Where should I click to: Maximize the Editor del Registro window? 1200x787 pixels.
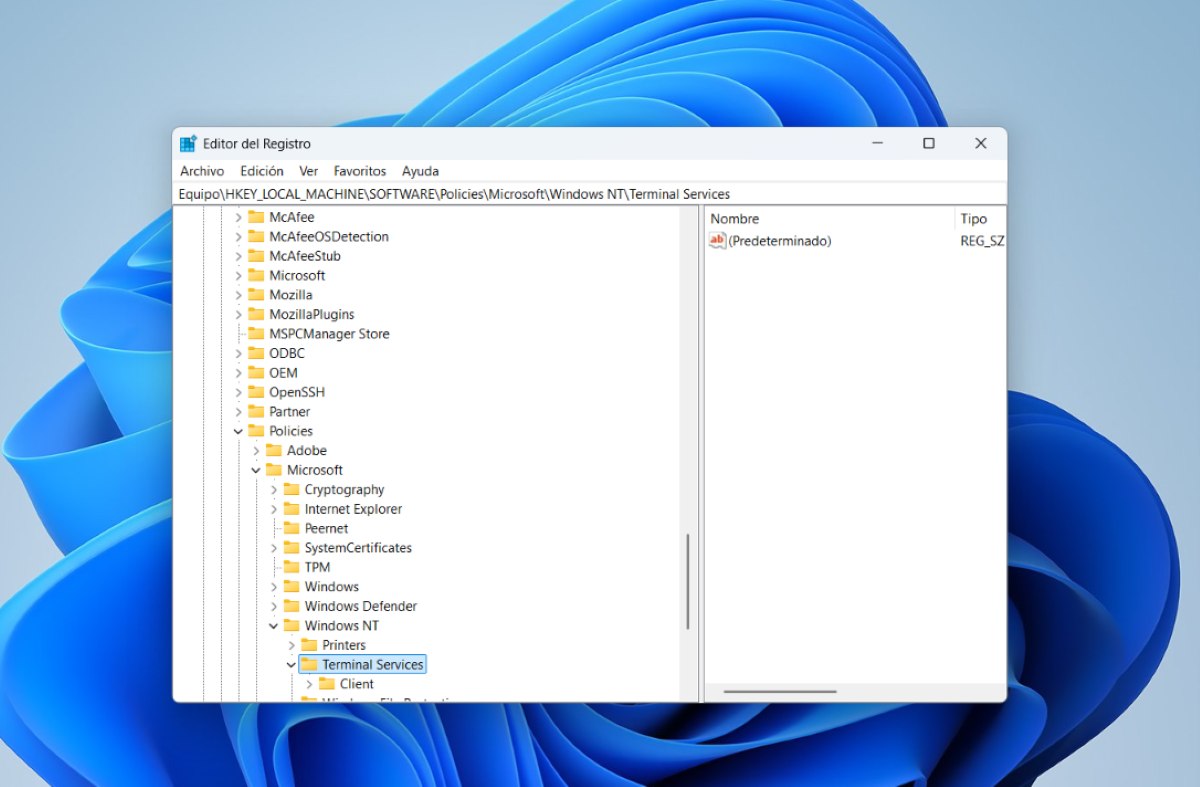(929, 144)
